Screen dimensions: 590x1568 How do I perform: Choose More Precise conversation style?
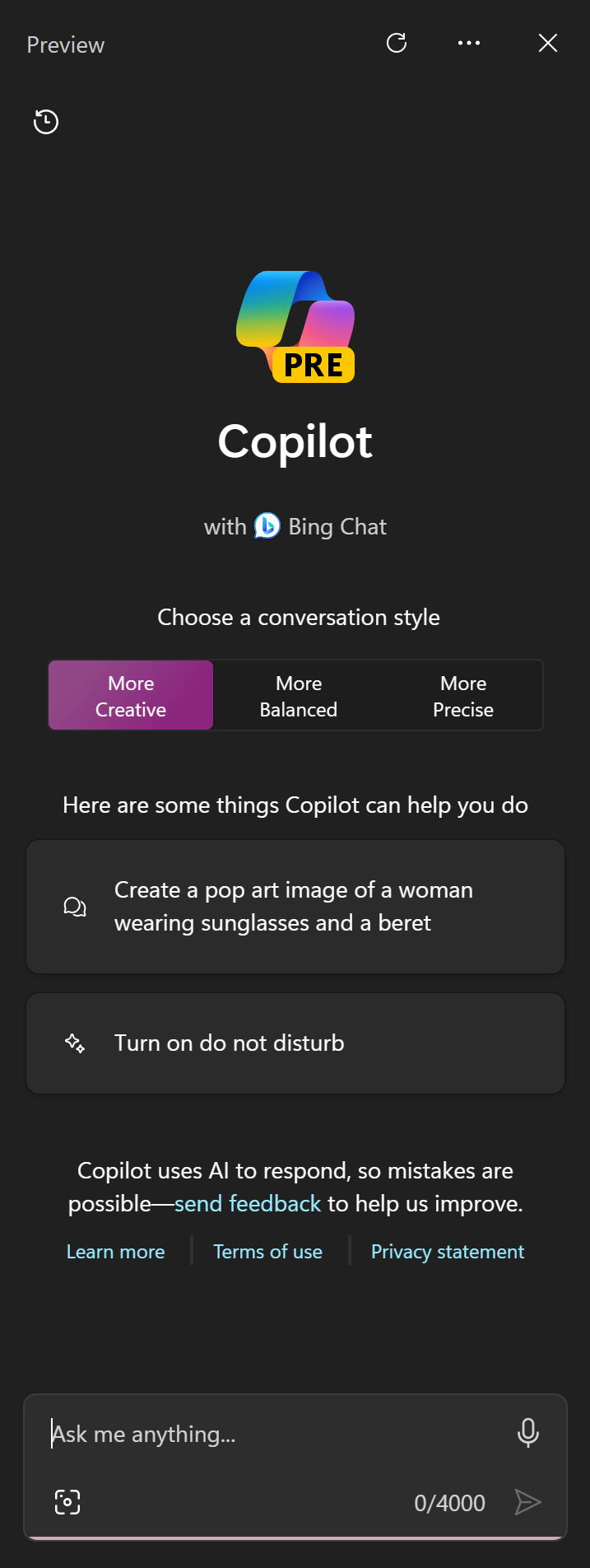463,696
